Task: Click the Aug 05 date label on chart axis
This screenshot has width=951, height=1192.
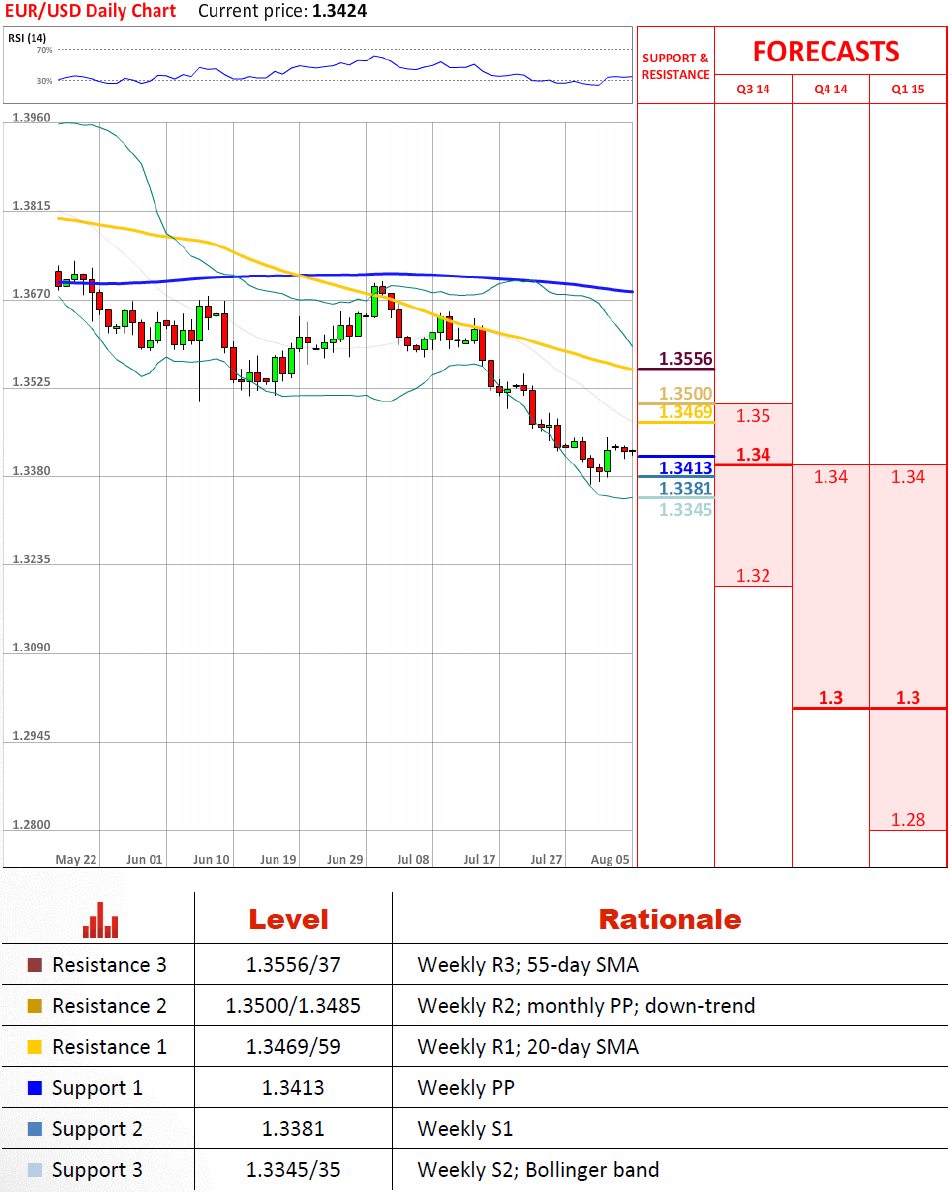Action: (x=609, y=859)
